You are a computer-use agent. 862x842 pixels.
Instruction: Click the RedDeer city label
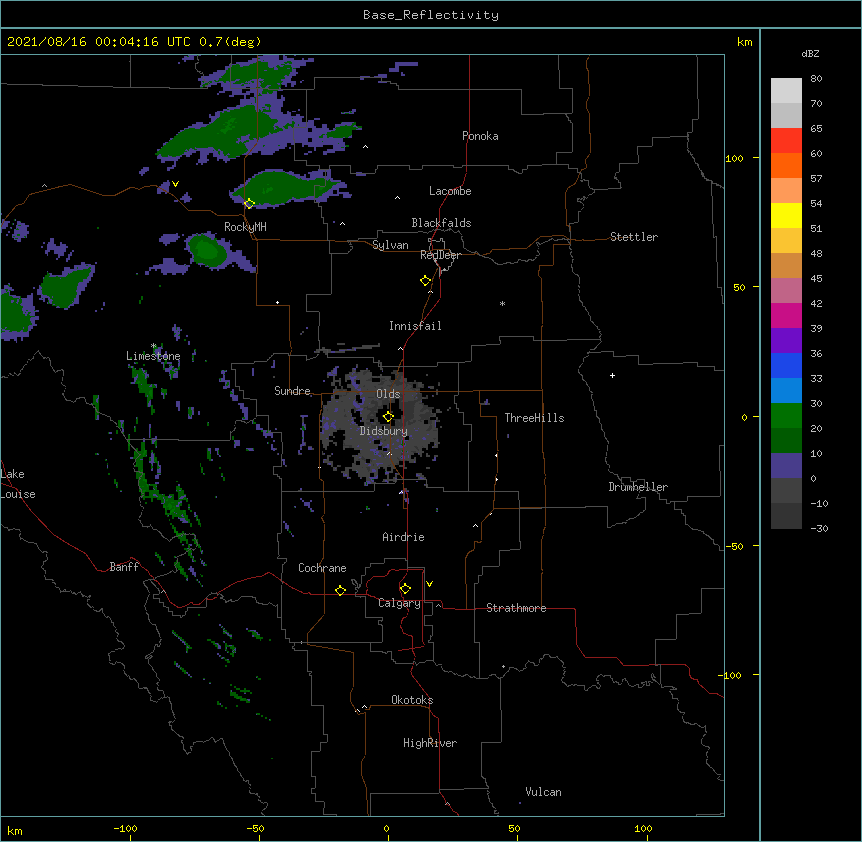coord(440,255)
